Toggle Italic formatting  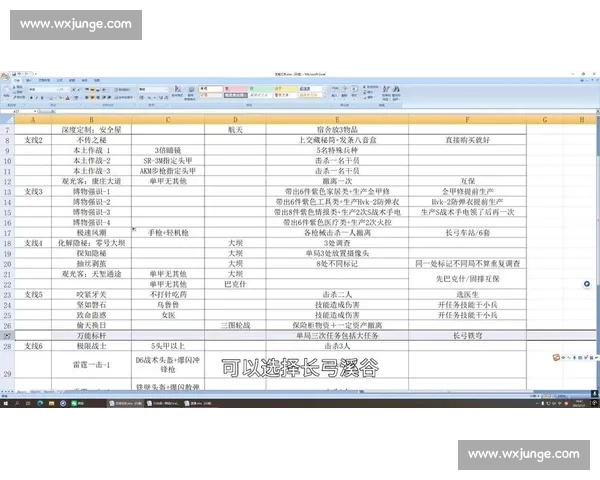(36, 98)
